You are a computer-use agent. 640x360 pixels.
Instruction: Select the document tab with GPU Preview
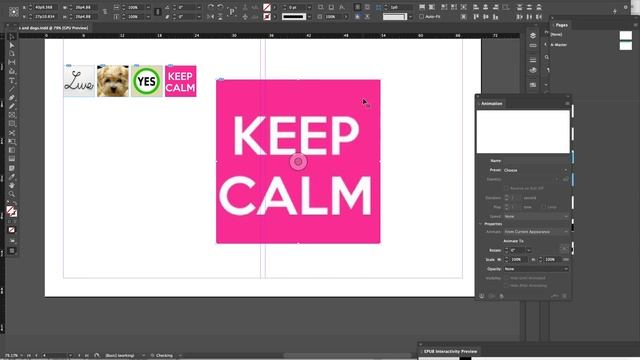(x=52, y=28)
